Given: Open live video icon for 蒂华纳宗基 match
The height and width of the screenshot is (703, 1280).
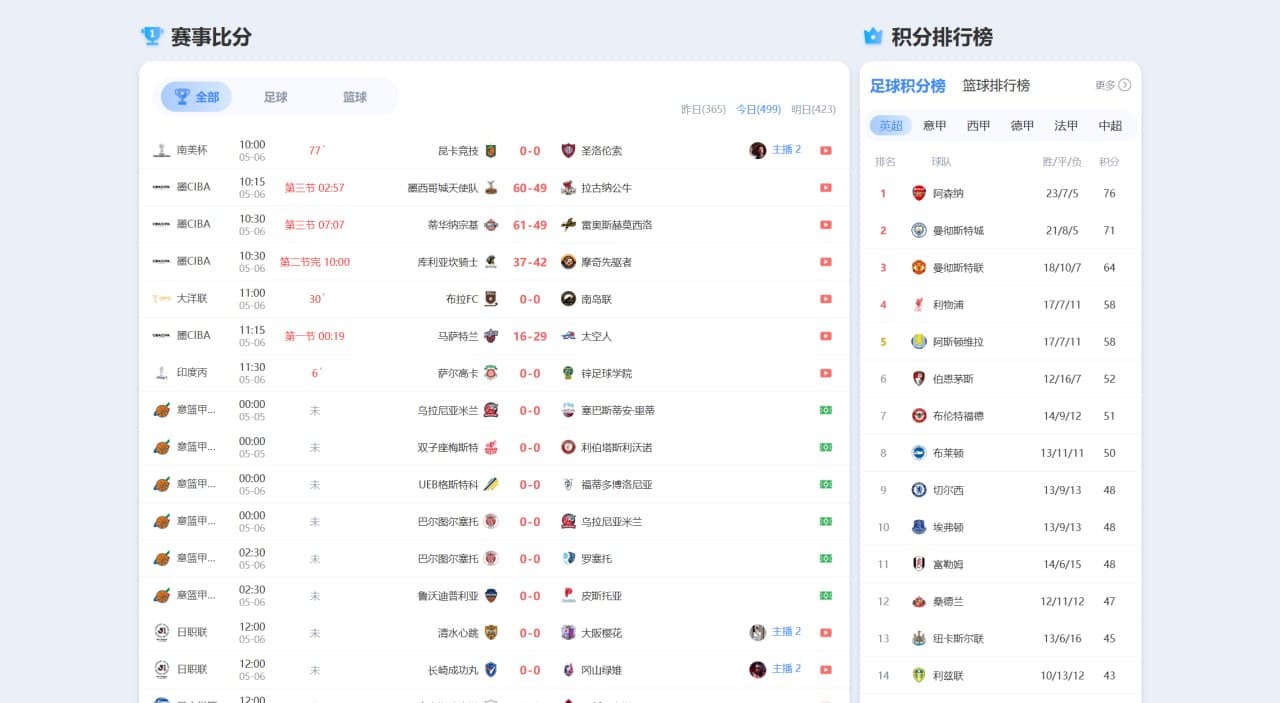Looking at the screenshot, I should (826, 225).
